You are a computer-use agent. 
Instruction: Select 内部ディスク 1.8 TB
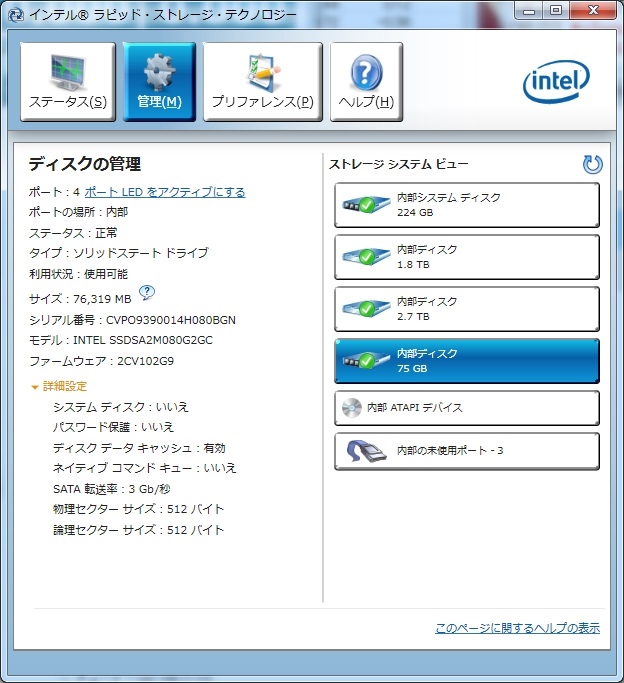(x=467, y=257)
